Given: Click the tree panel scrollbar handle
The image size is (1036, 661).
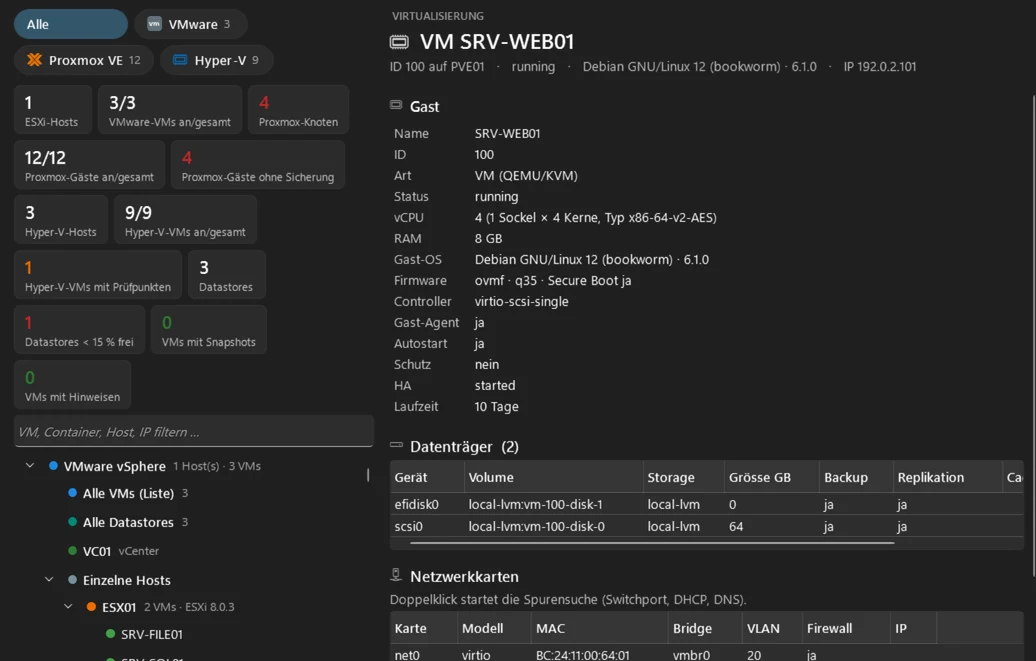Looking at the screenshot, I should [x=368, y=475].
